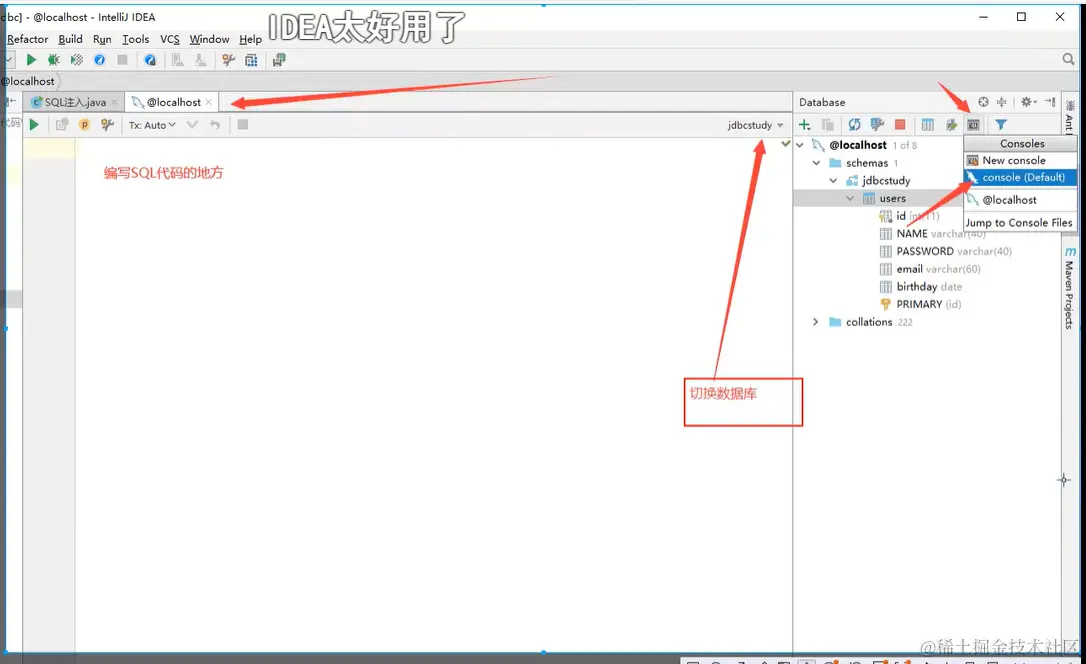Click the green Run button in main toolbar
Screen dimensions: 1086x664
[31, 60]
